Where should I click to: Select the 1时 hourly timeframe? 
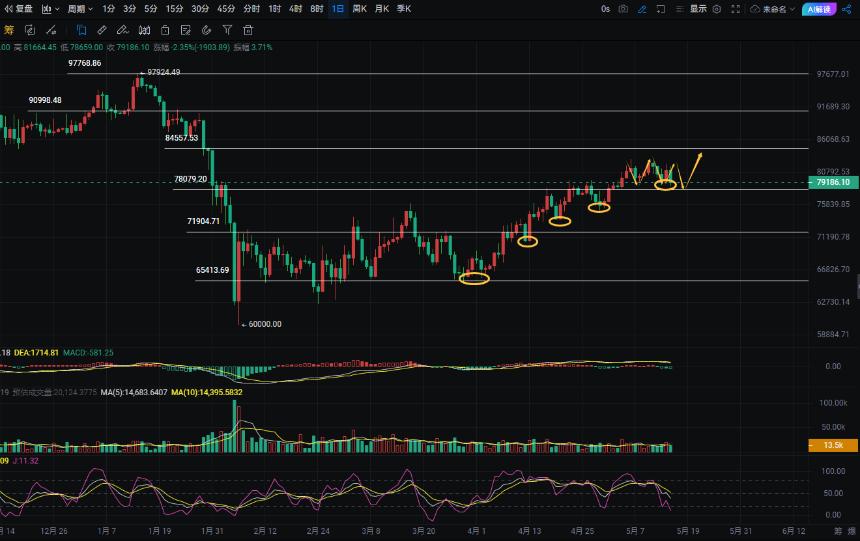[x=274, y=9]
